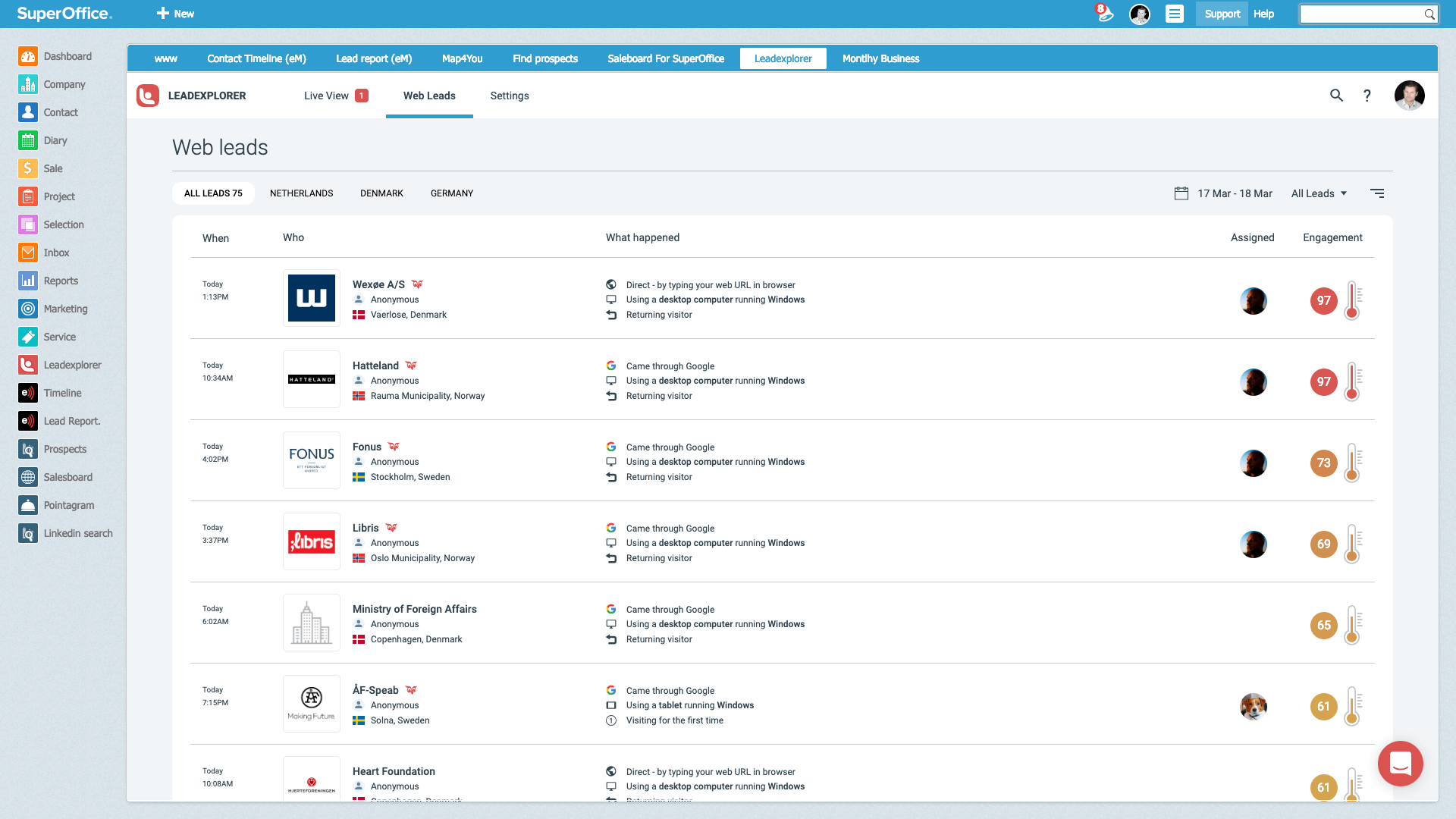This screenshot has height=819, width=1456.
Task: Click the Libris logo thumbnail
Action: (x=312, y=541)
